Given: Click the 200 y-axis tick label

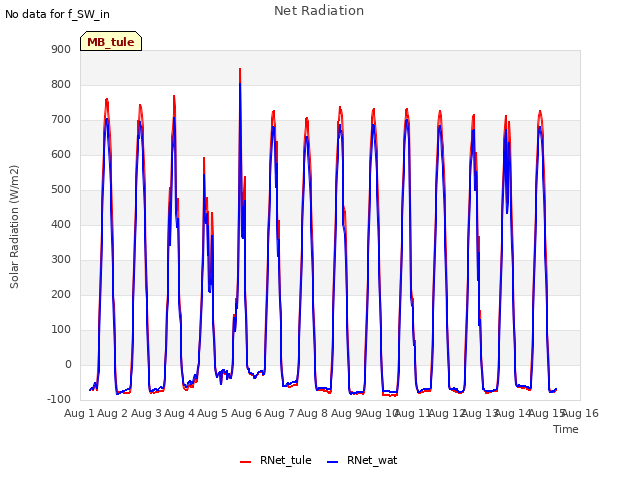Looking at the screenshot, I should tap(61, 295).
